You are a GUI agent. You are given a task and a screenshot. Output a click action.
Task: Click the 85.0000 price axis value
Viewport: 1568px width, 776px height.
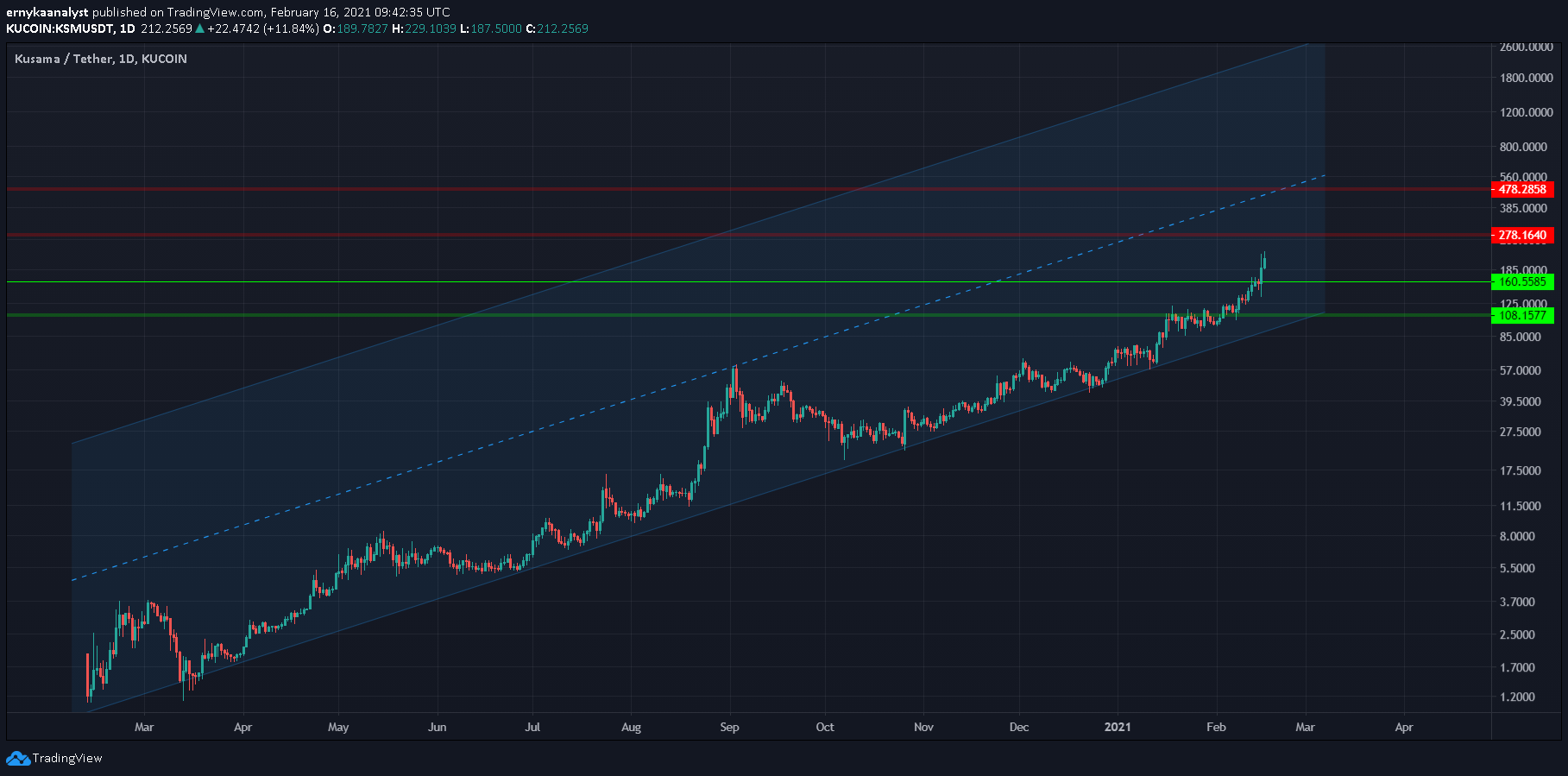click(1521, 337)
